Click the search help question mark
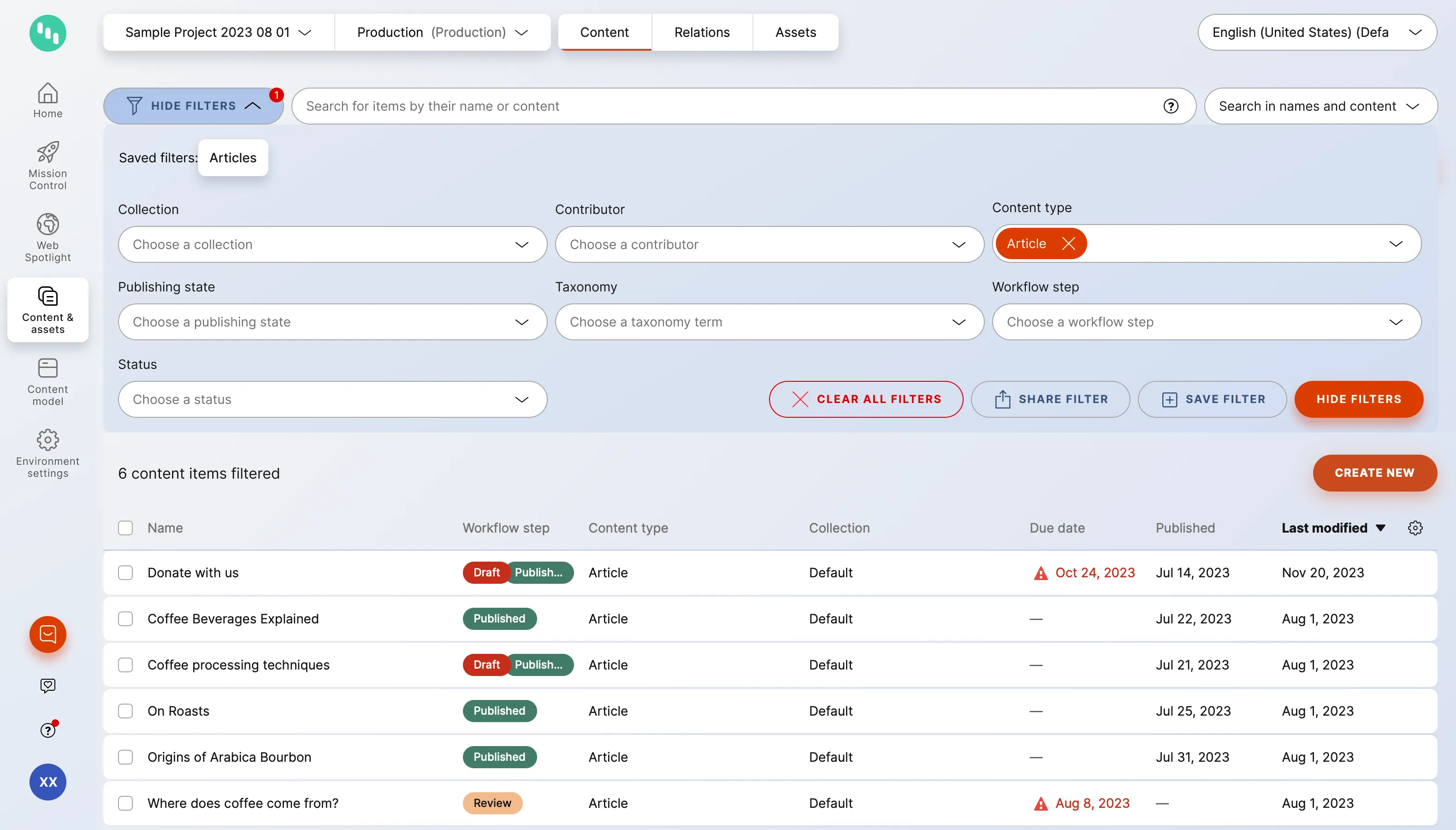 [x=1172, y=106]
